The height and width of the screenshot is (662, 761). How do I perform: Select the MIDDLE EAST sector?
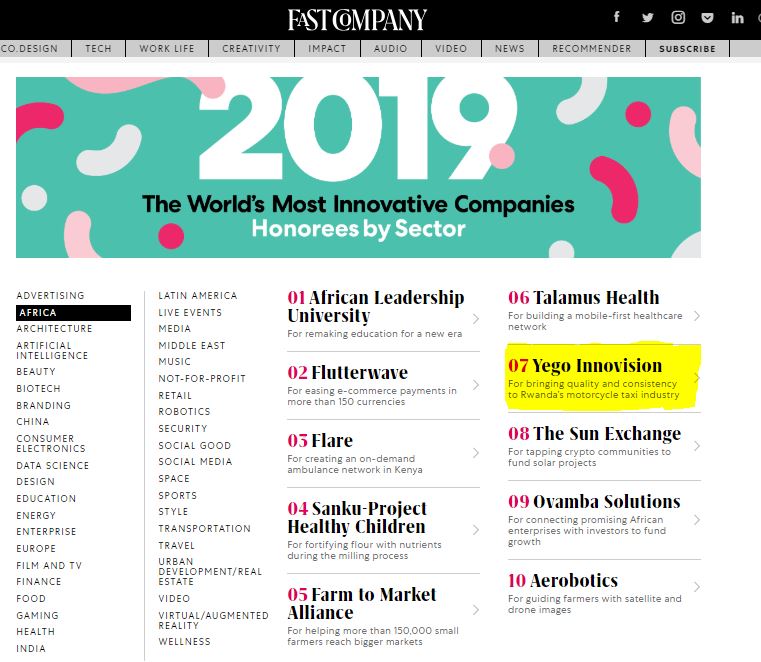point(192,346)
